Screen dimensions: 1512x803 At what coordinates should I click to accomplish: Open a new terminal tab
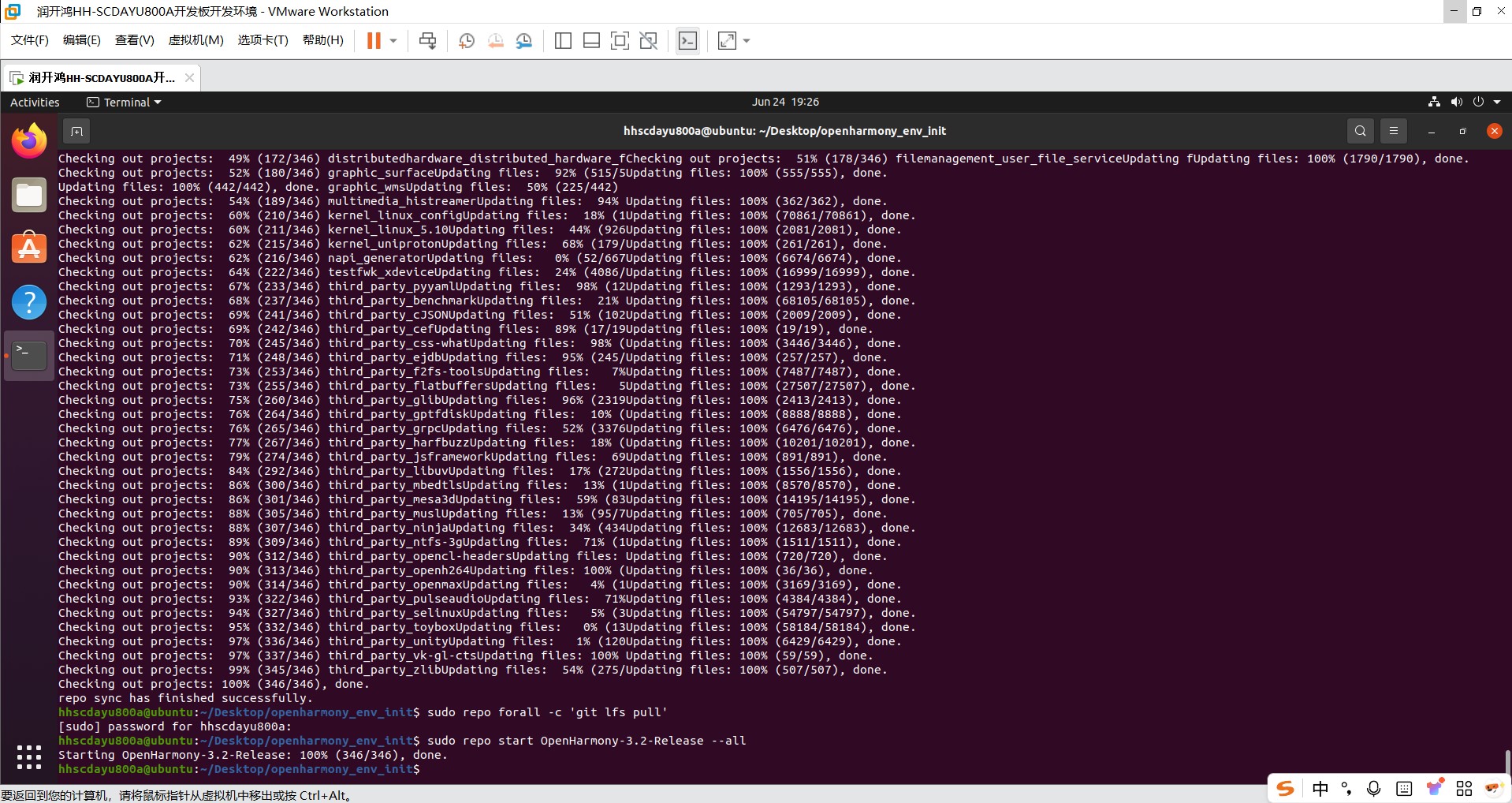76,131
